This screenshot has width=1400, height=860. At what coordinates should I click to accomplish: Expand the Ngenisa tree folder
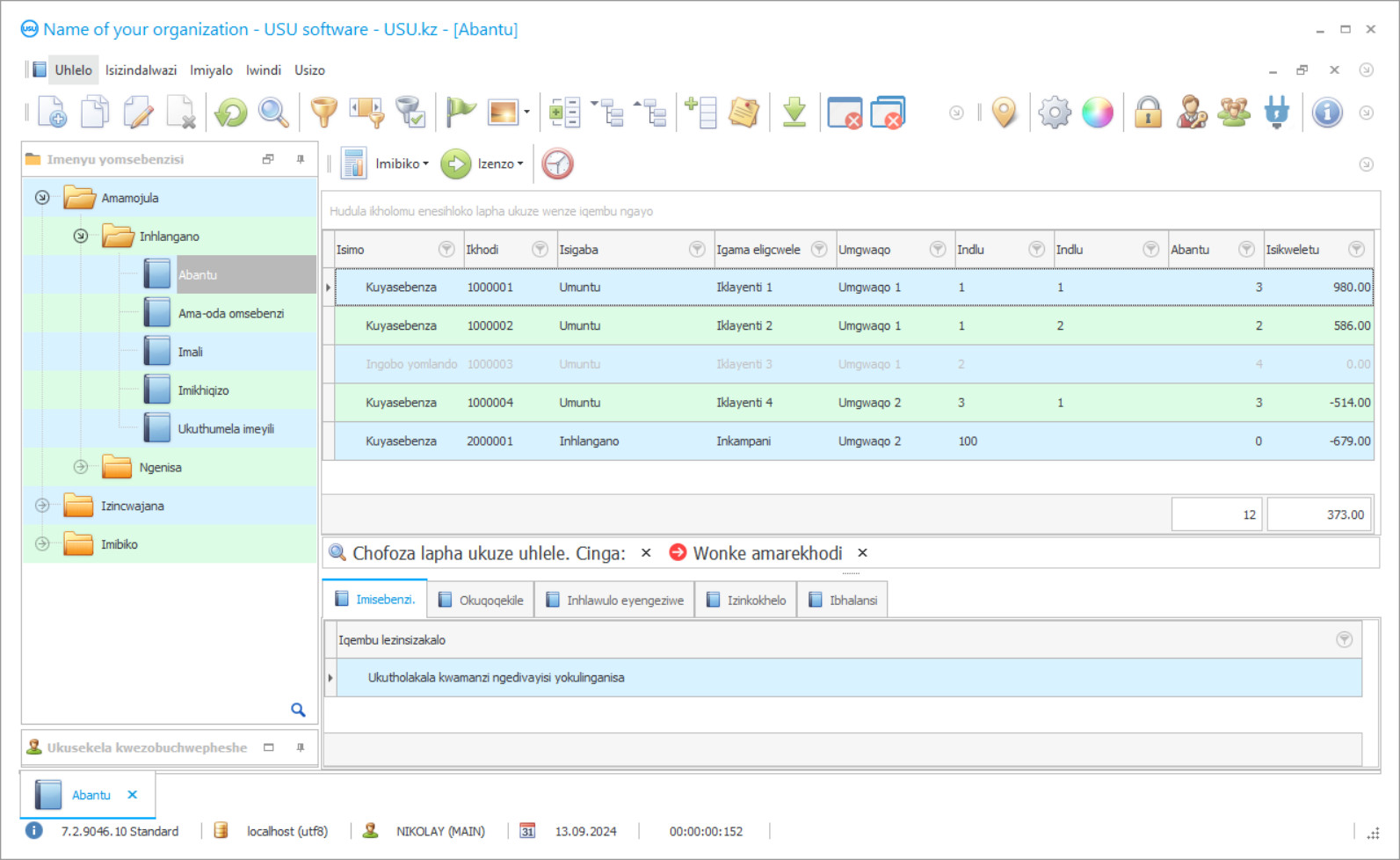tap(80, 467)
